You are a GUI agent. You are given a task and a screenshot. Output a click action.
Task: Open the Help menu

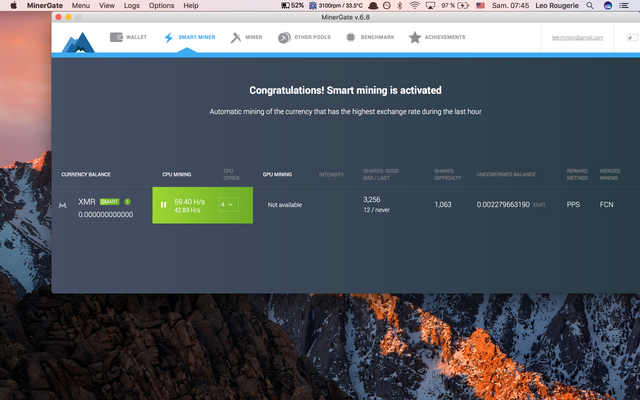191,5
